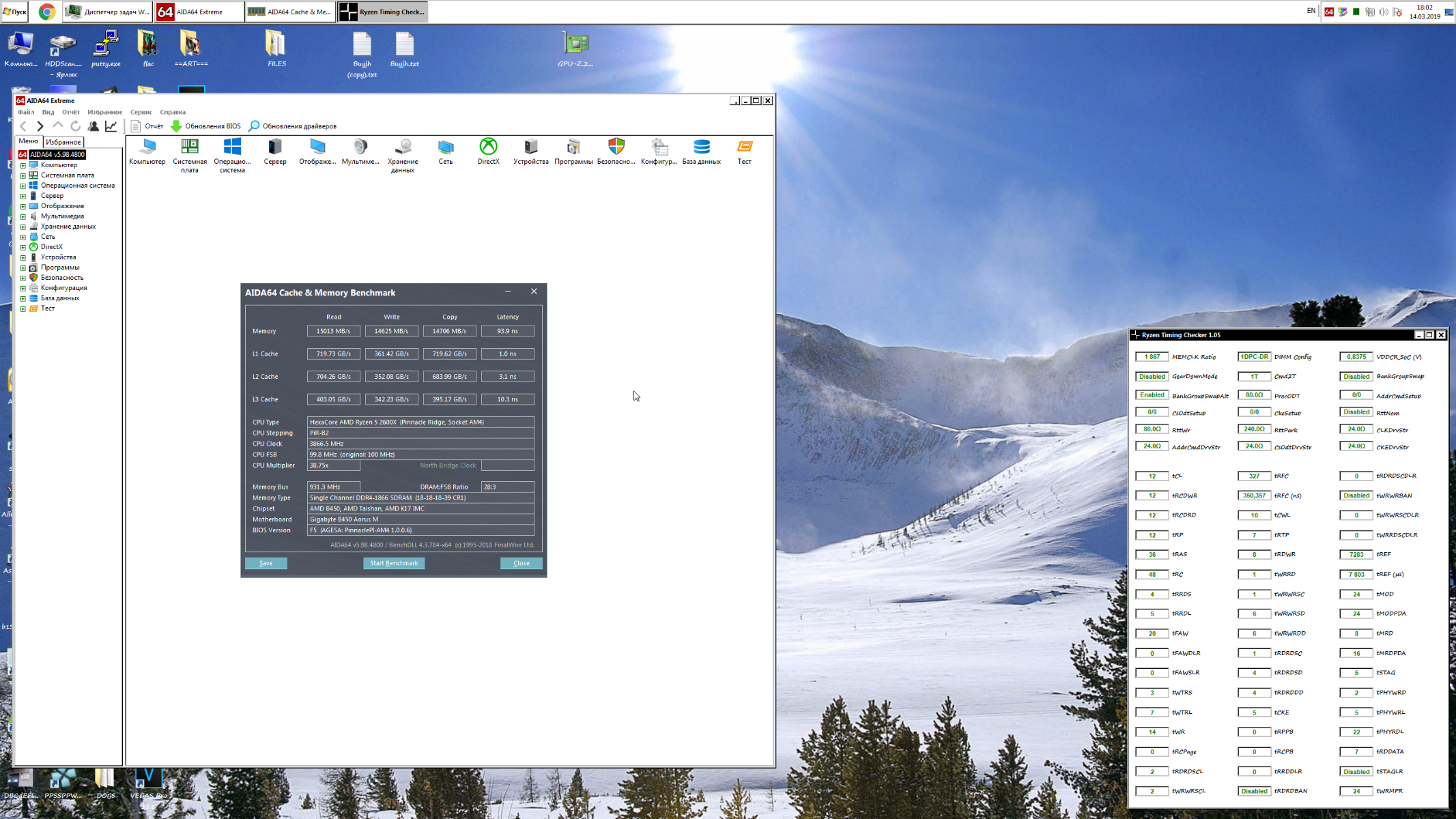Image resolution: width=1456 pixels, height=819 pixels.
Task: Select the Мультимедиа tree item
Action: click(x=62, y=216)
